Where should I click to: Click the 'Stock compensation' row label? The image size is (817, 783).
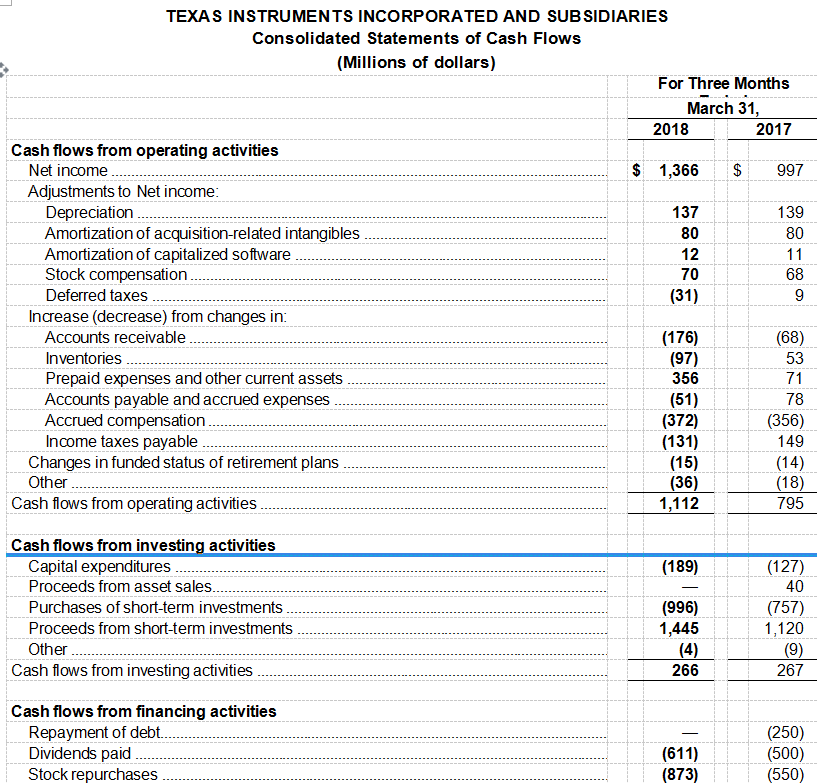pyautogui.click(x=116, y=275)
